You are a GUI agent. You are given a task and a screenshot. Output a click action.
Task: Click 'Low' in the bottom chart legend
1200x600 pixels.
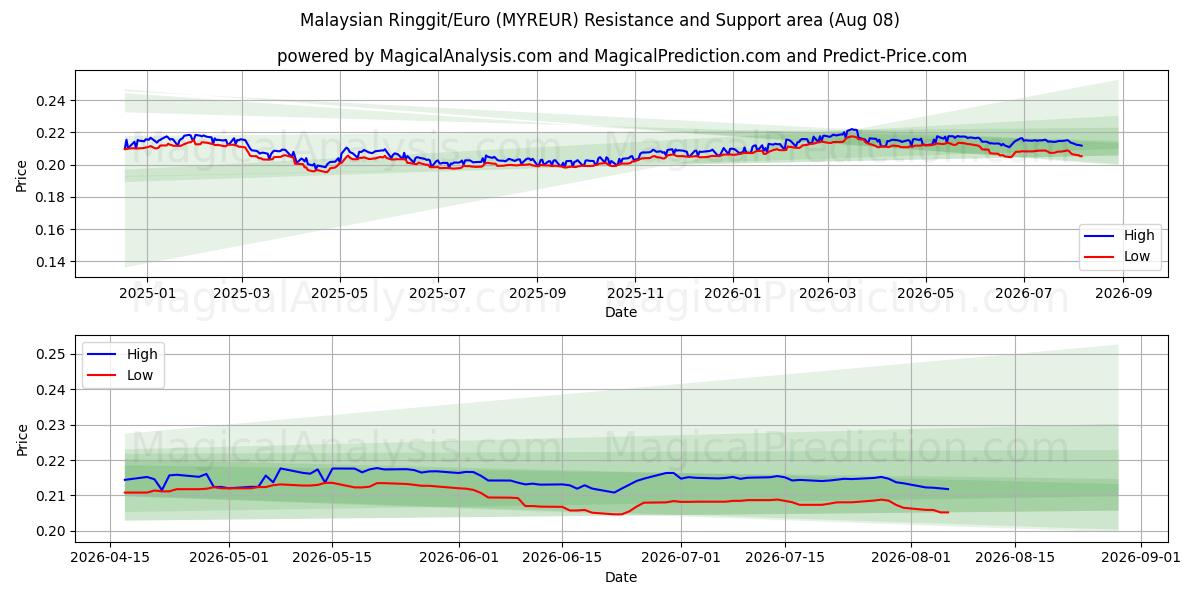point(141,375)
